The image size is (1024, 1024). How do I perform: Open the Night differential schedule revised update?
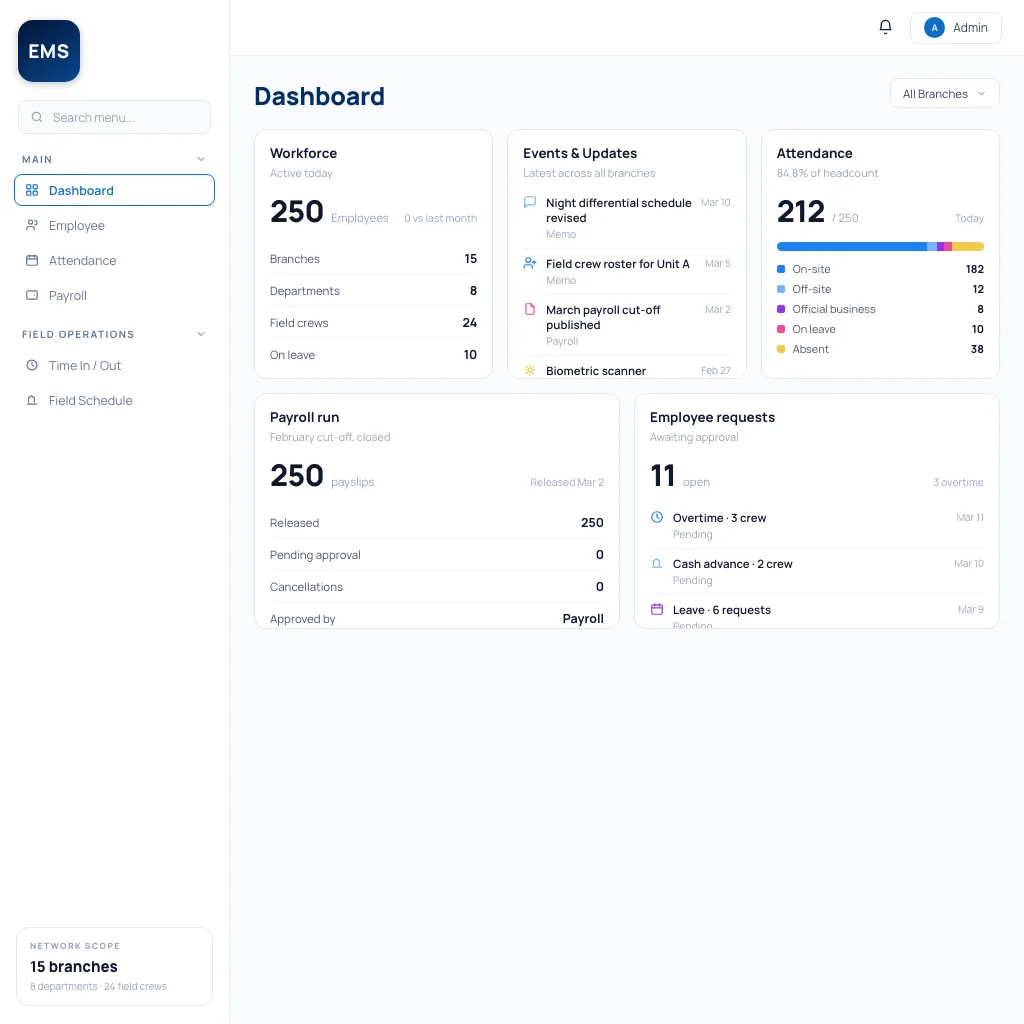click(x=626, y=218)
